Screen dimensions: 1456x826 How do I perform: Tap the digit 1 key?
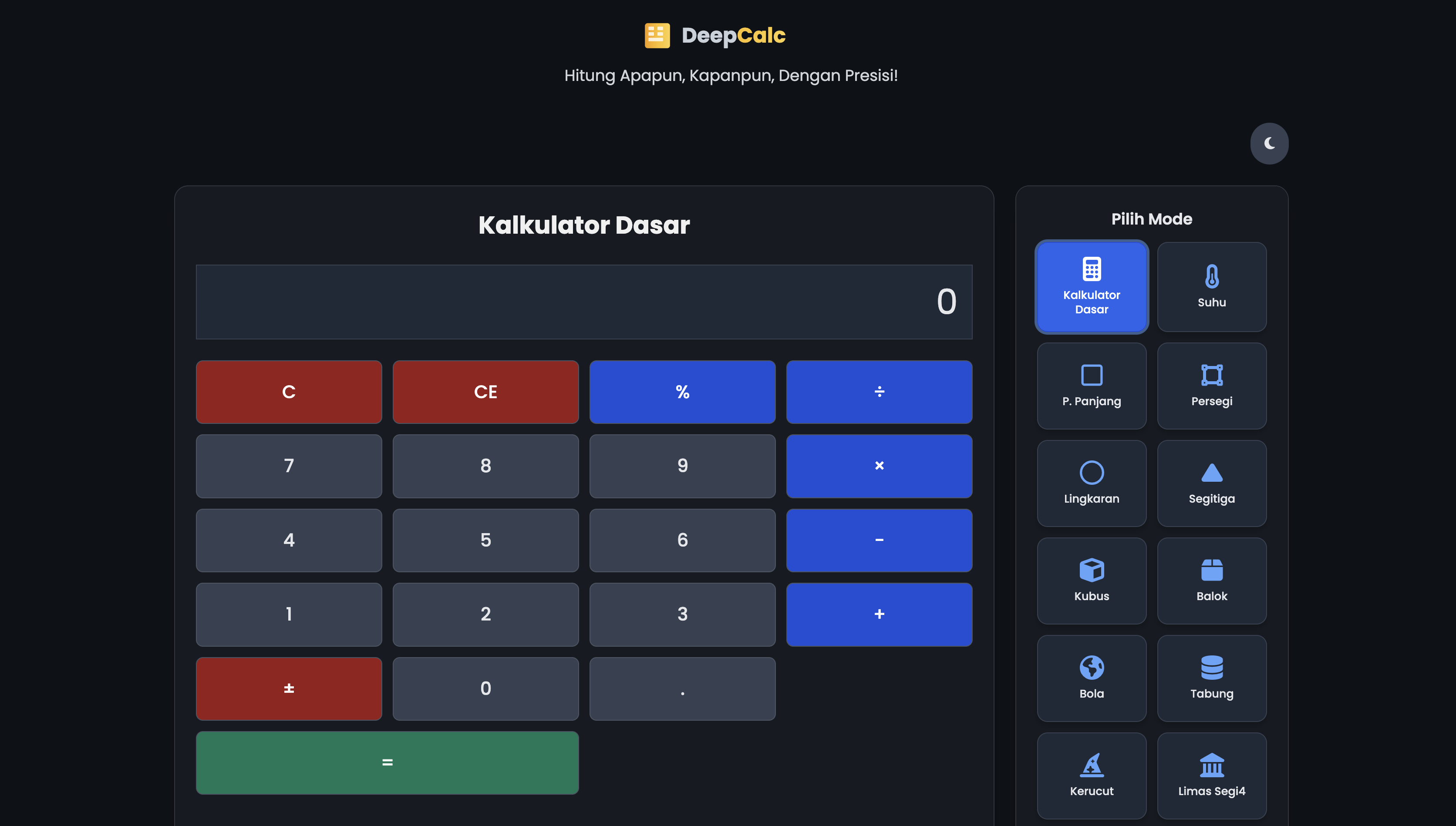pos(289,614)
